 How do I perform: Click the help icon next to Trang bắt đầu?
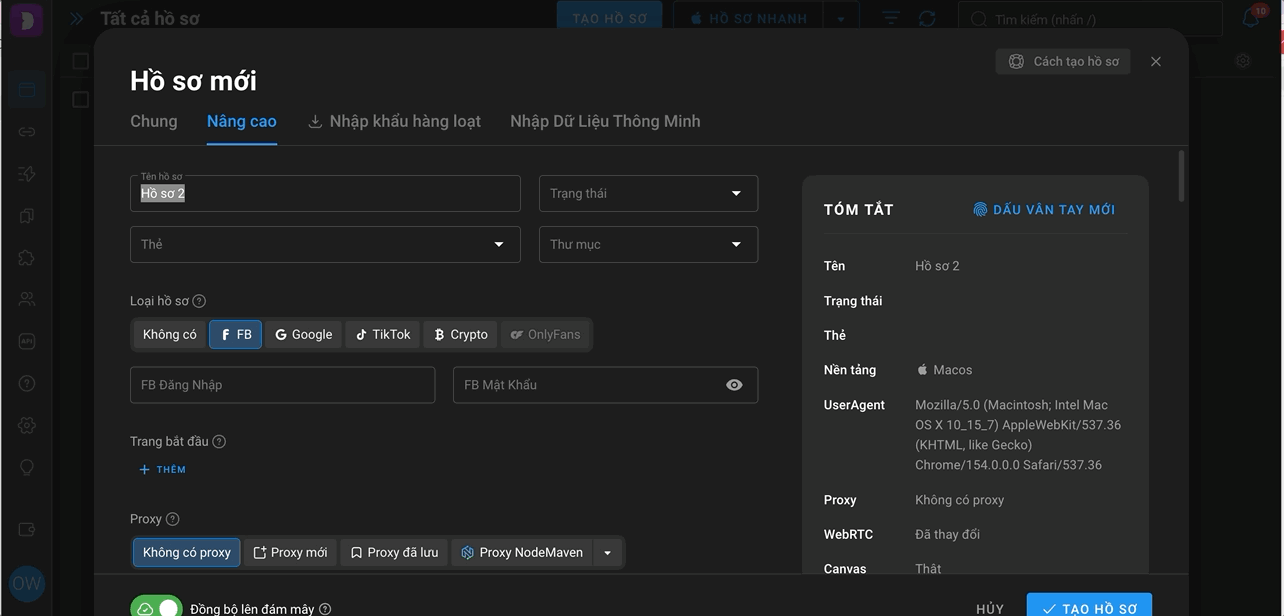[x=219, y=442]
